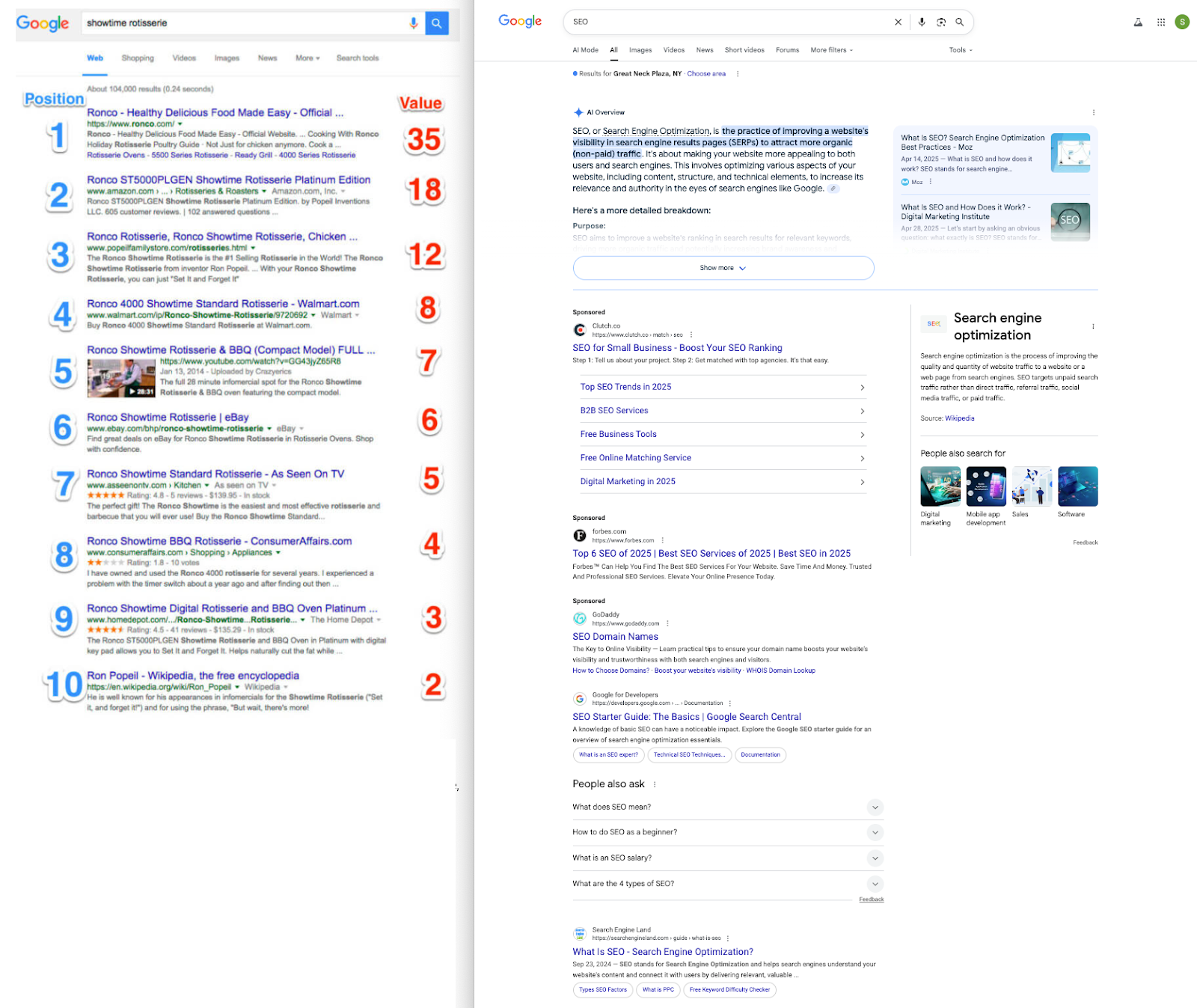Open three-dot menu next to Moz source
Viewport: 1197px width, 1008px height.
931,182
